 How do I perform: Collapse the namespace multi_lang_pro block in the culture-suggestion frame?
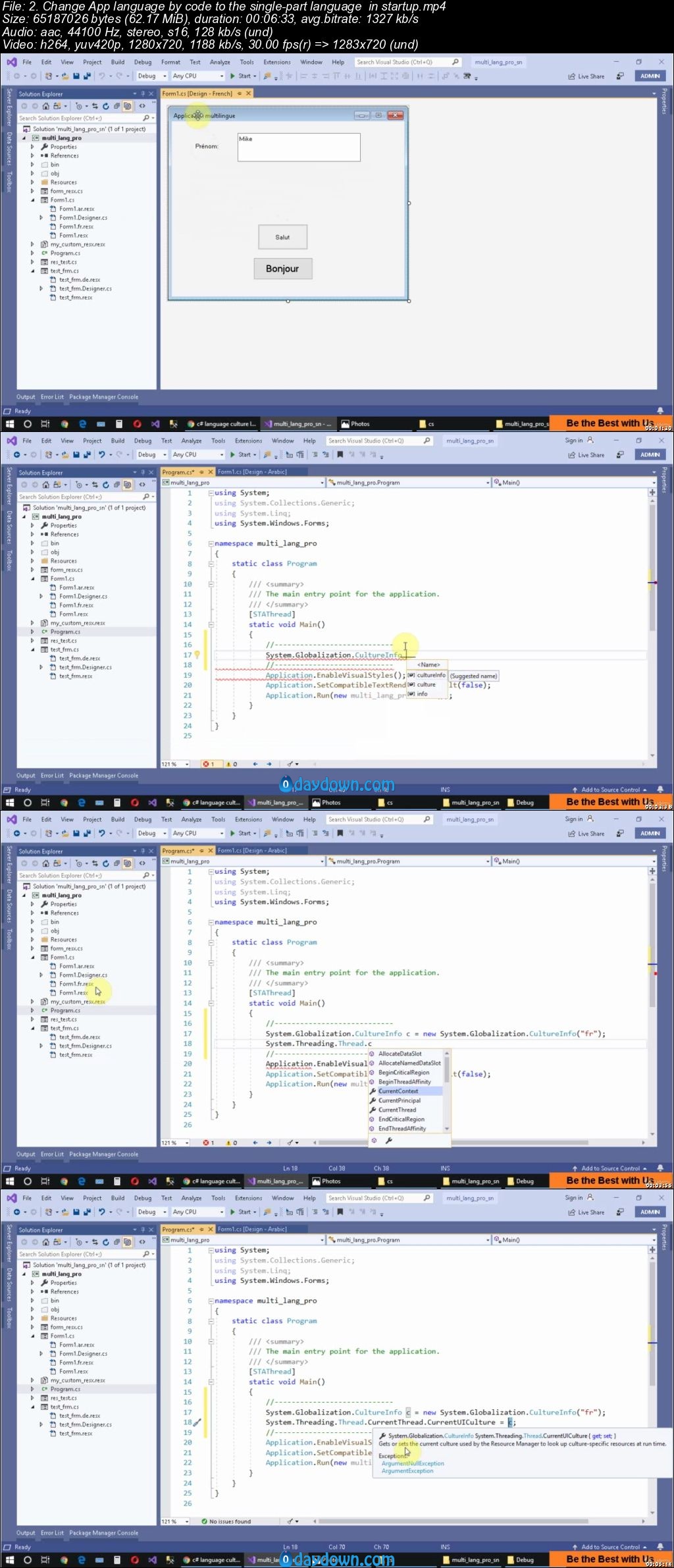[211, 544]
